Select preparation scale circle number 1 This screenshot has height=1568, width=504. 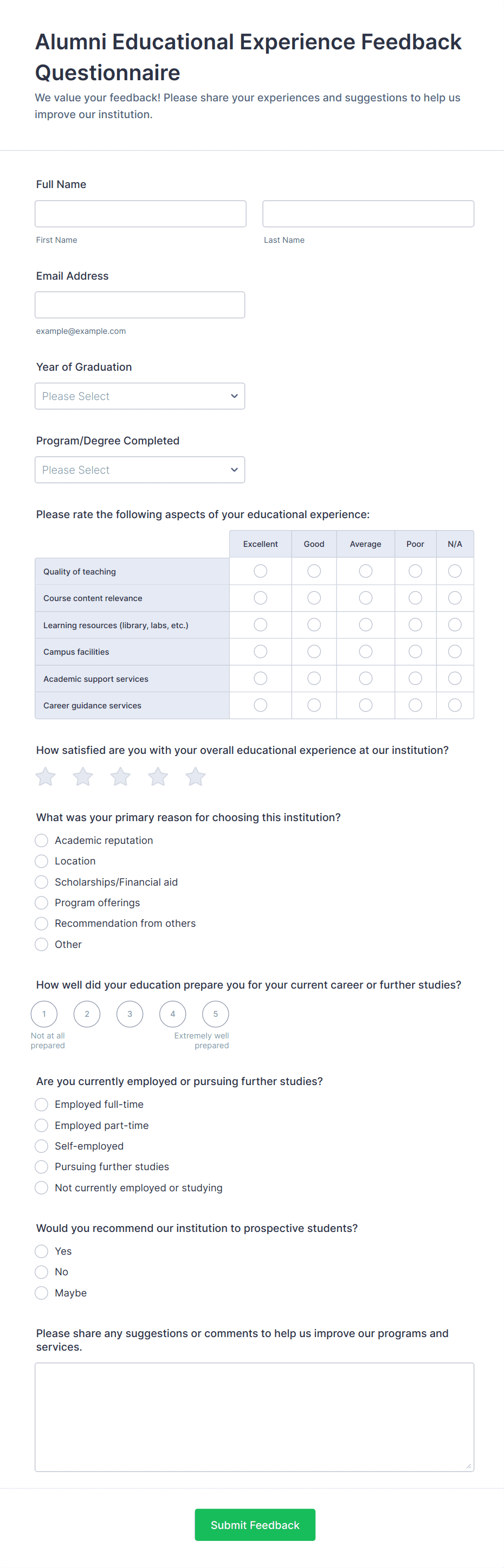coord(44,1014)
